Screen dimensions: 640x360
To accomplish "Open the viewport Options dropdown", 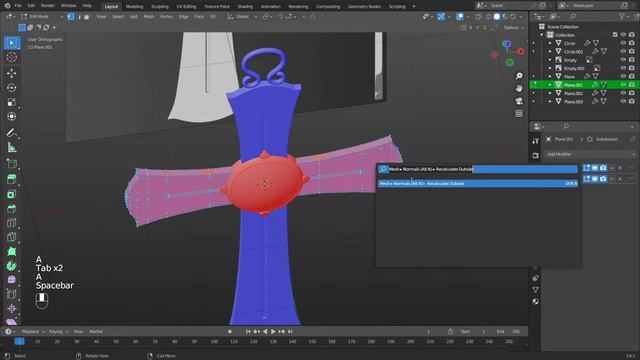I will pos(513,27).
